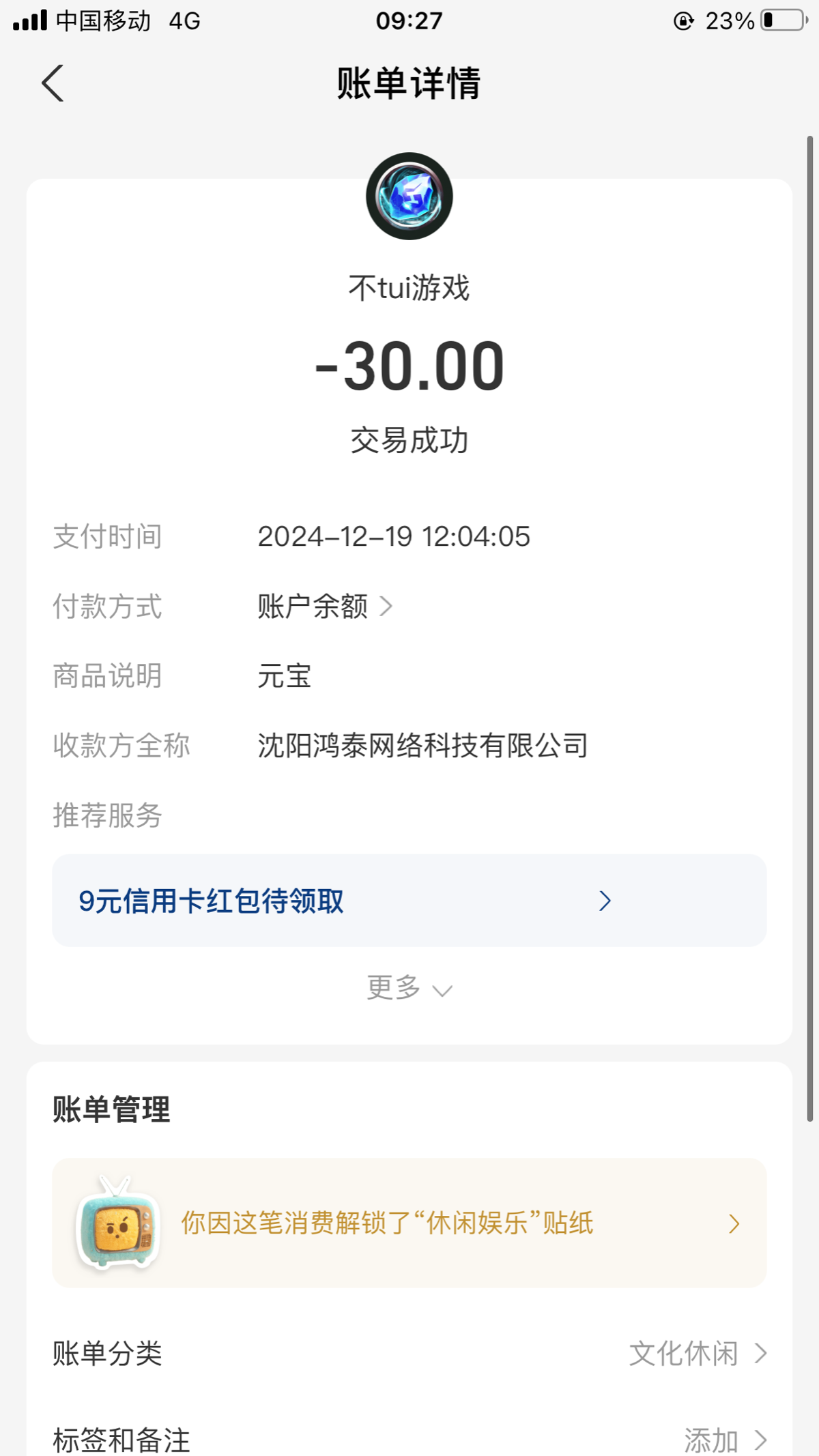Screen dimensions: 819x1456
Task: Open the 账户余额 payment method details
Action: (x=313, y=607)
